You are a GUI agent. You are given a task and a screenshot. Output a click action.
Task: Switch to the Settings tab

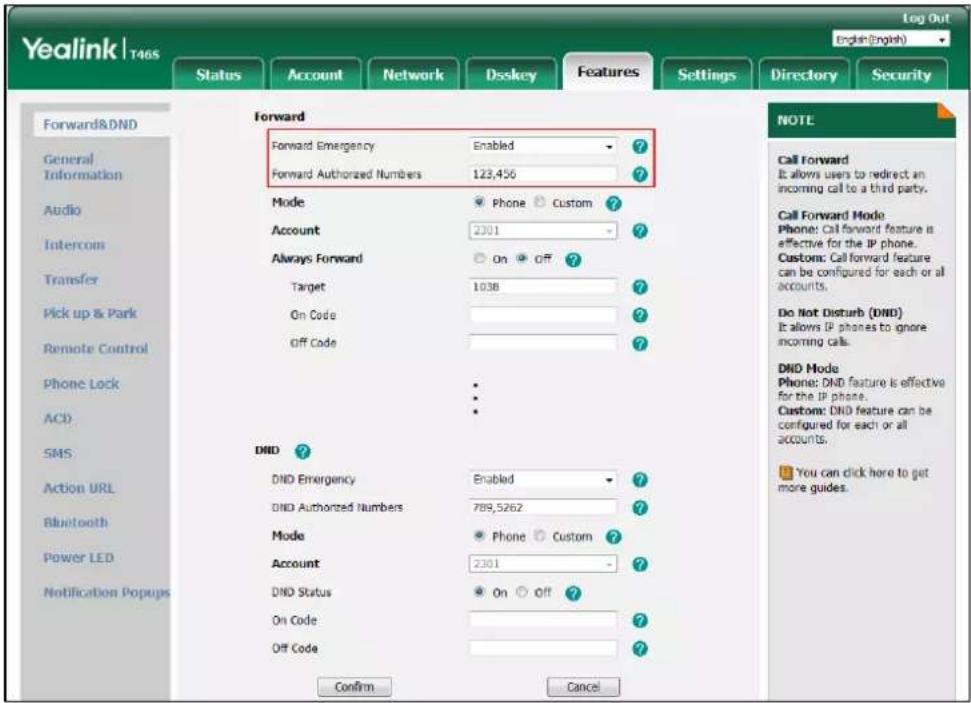(x=707, y=75)
